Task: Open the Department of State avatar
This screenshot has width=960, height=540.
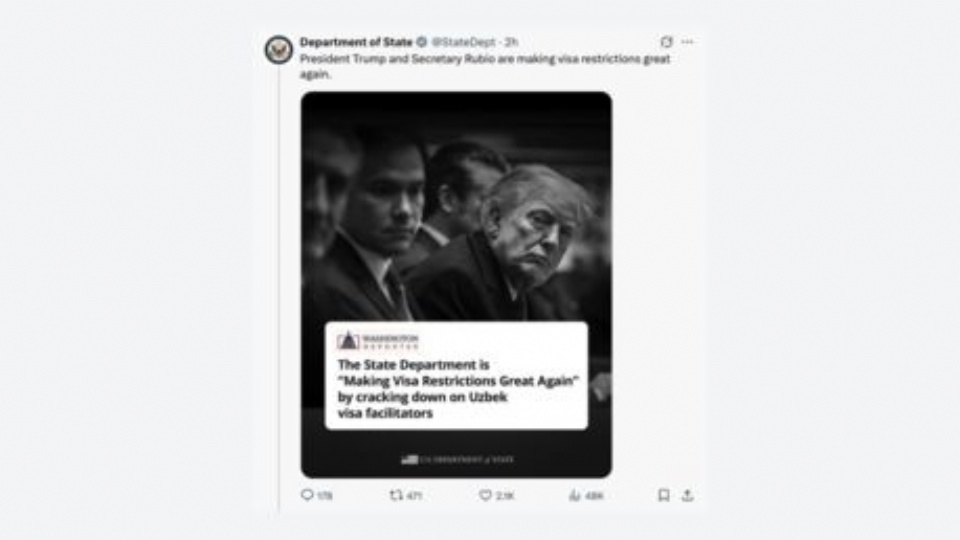Action: (x=279, y=50)
